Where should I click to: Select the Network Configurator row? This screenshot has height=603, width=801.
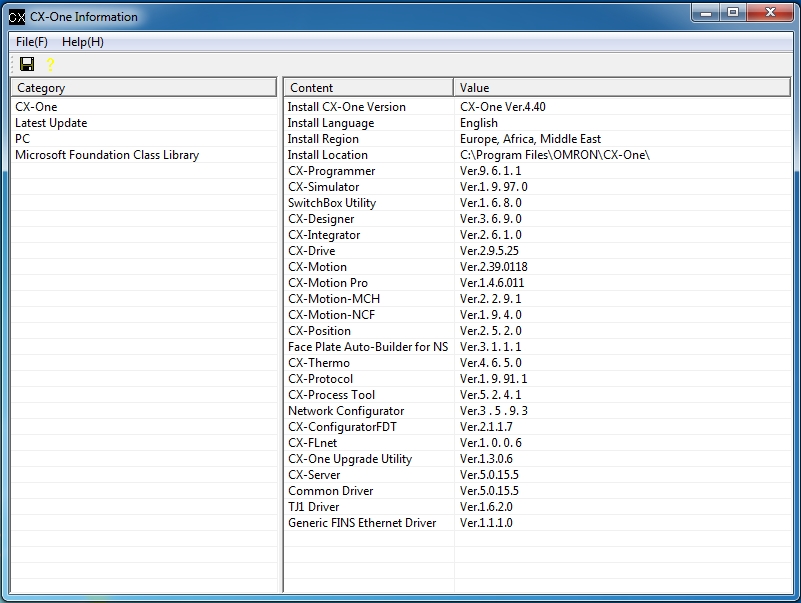(x=537, y=411)
